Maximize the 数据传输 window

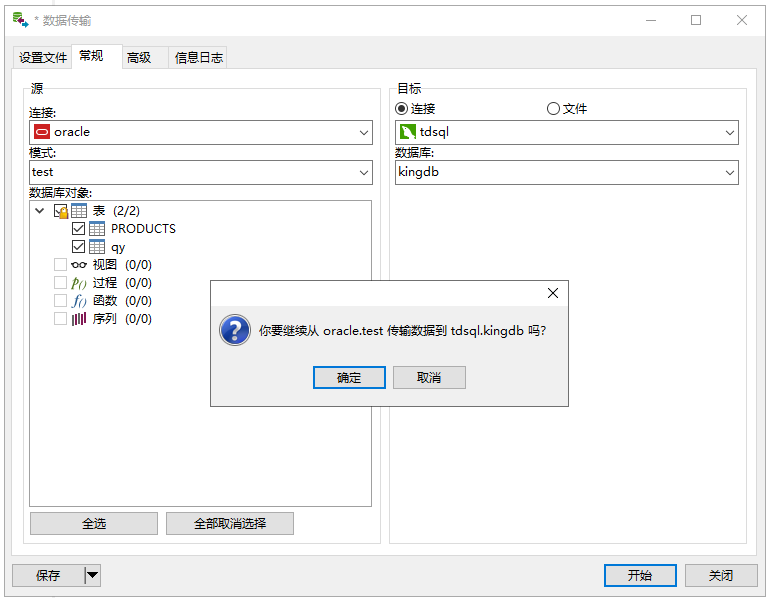click(696, 20)
